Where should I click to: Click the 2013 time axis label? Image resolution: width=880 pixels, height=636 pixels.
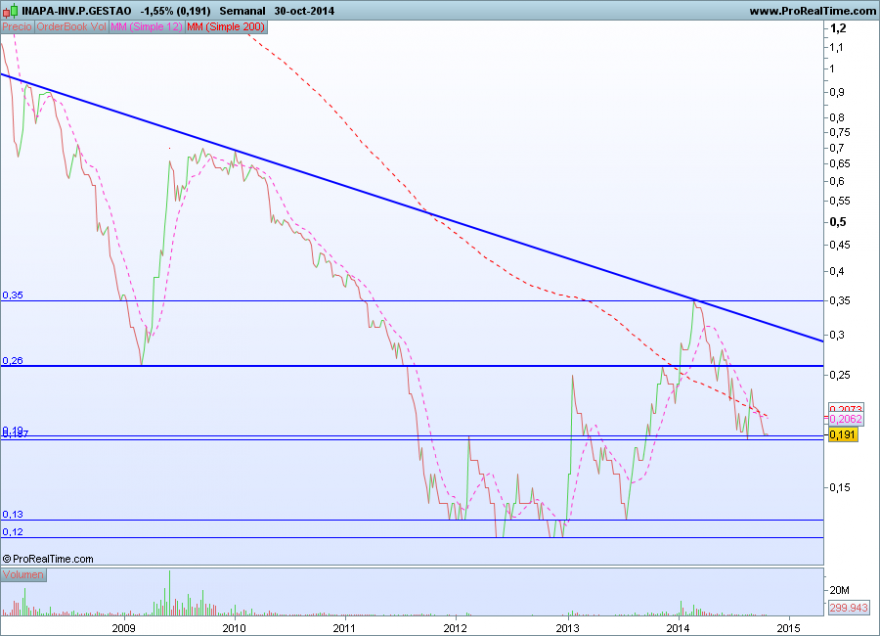[x=569, y=628]
